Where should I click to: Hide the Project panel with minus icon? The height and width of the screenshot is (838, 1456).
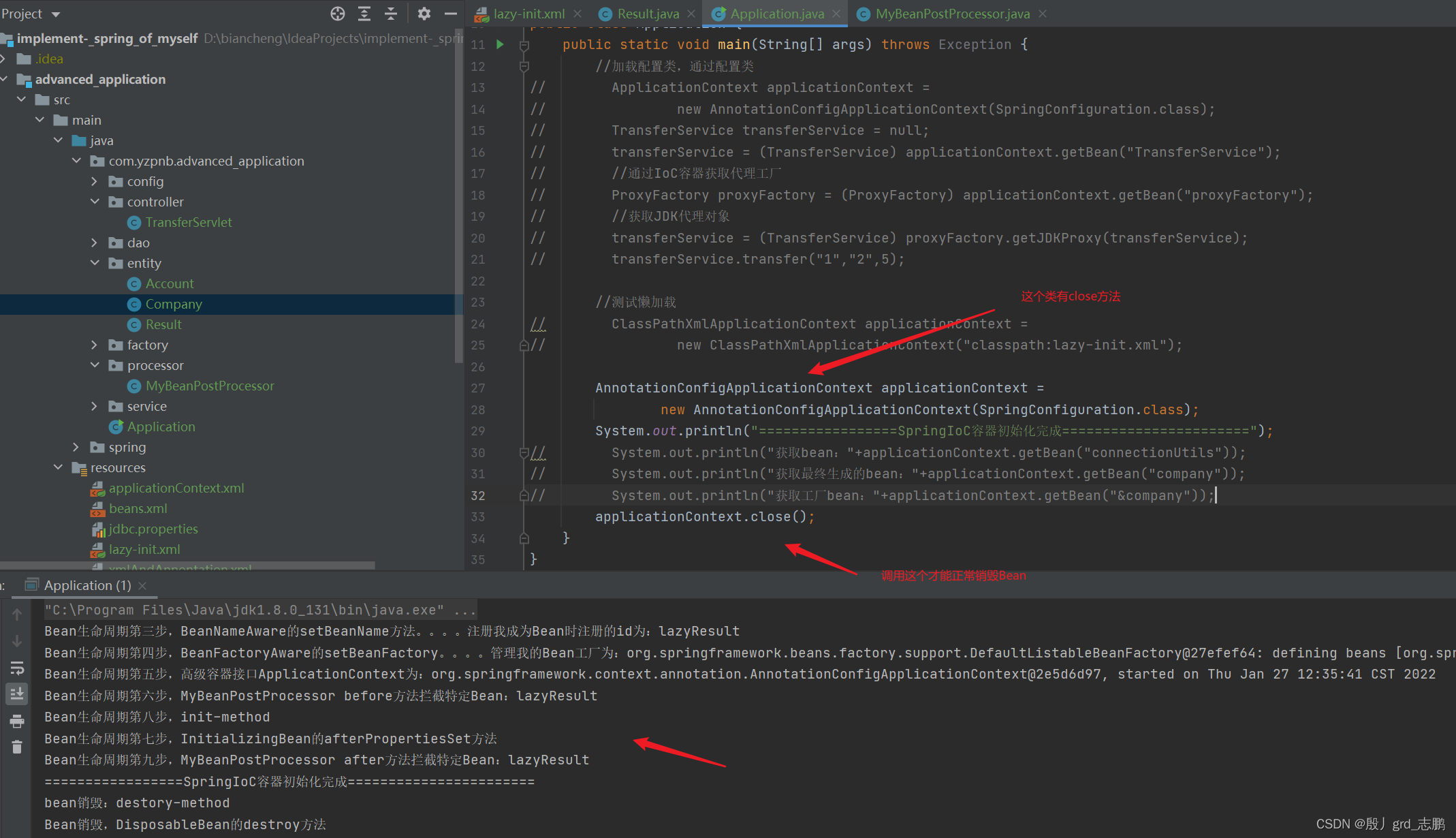(450, 14)
